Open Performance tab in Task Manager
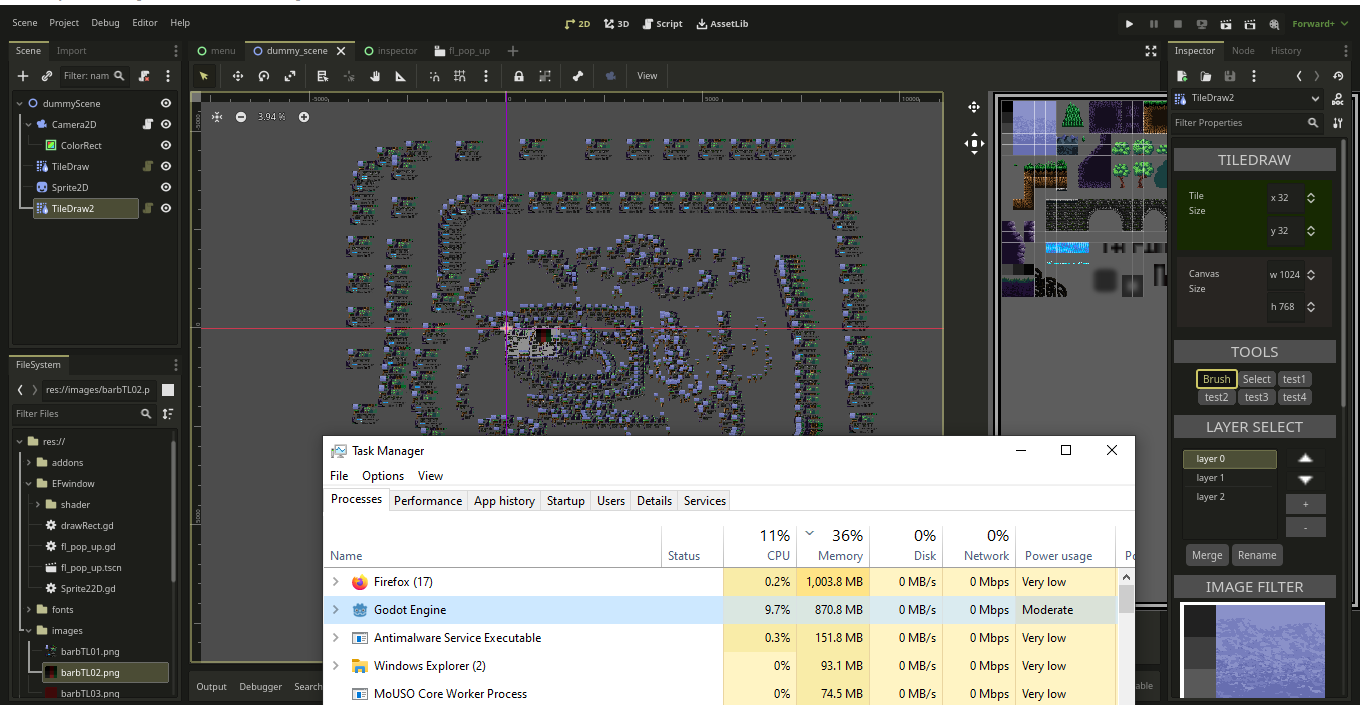The width and height of the screenshot is (1360, 705). (x=428, y=501)
